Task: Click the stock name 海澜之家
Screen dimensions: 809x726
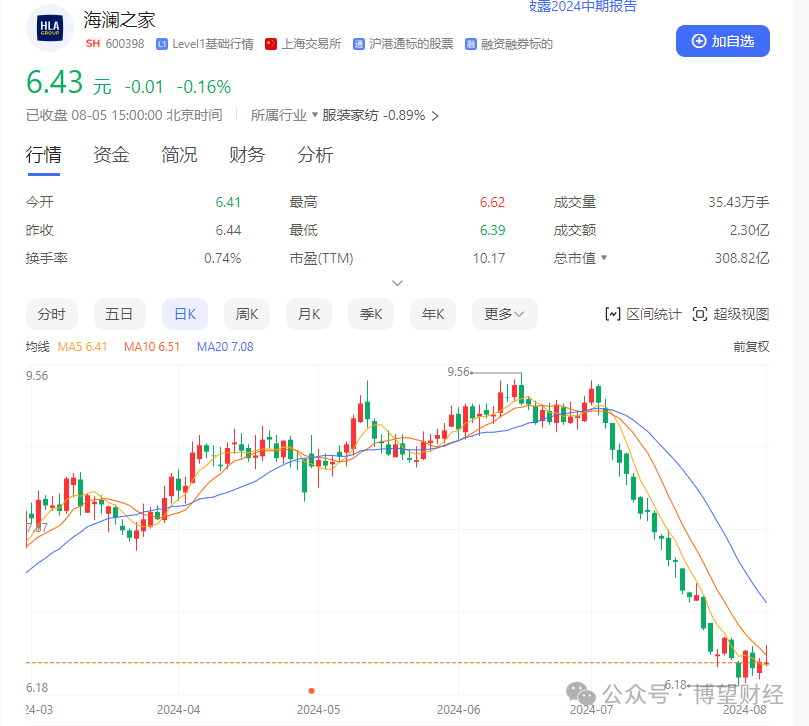Action: tap(119, 20)
